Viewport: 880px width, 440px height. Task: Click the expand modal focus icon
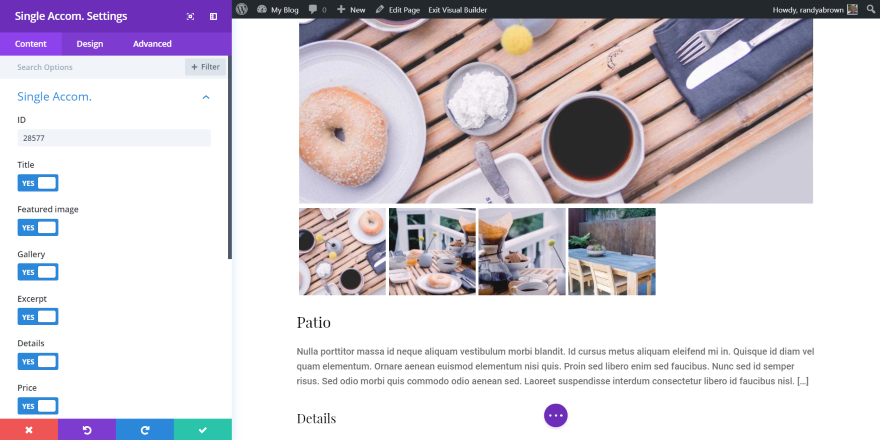pyautogui.click(x=190, y=16)
